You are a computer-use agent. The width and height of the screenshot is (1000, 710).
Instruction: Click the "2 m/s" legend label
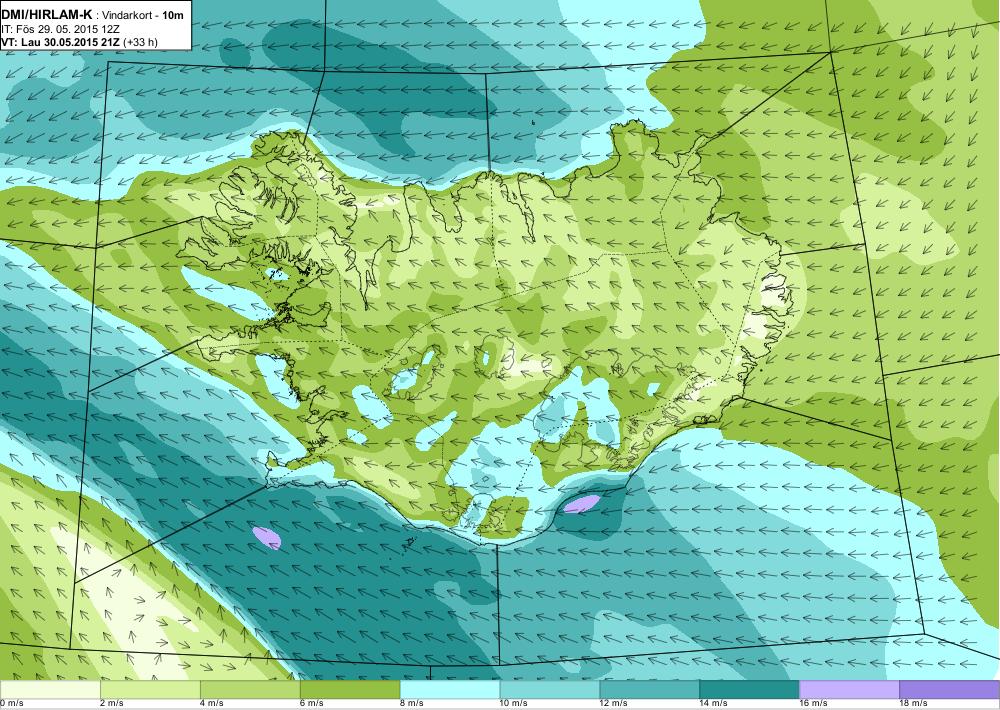[112, 704]
